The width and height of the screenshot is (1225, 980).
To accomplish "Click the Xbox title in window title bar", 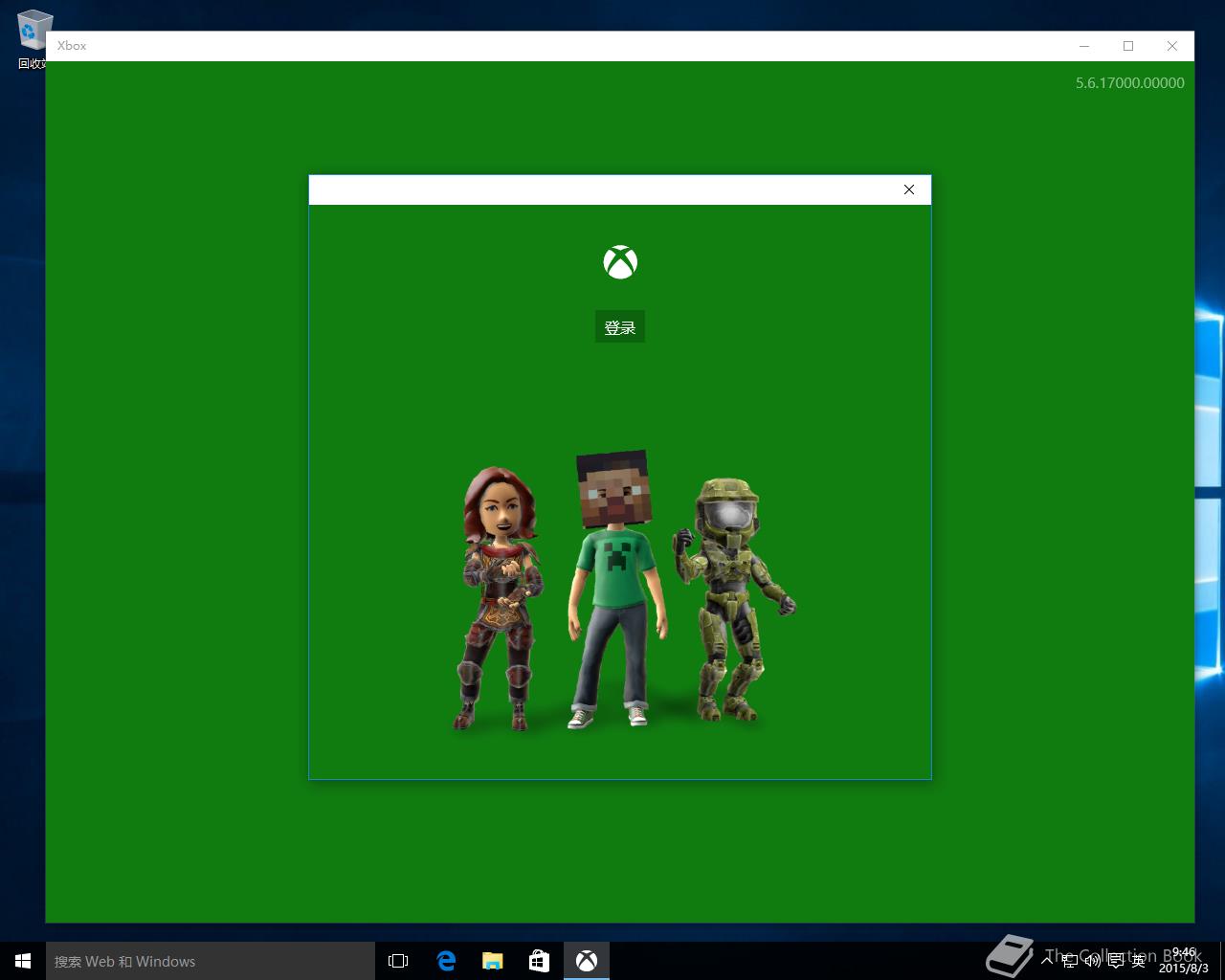I will 72,46.
